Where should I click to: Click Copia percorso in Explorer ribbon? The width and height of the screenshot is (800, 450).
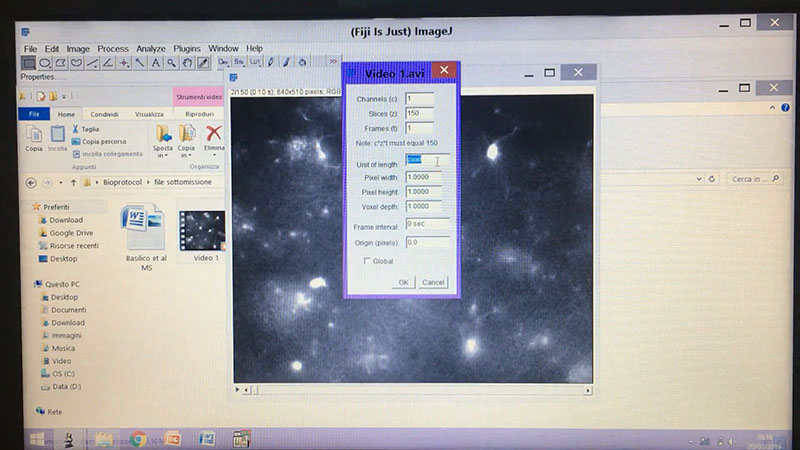coord(99,141)
